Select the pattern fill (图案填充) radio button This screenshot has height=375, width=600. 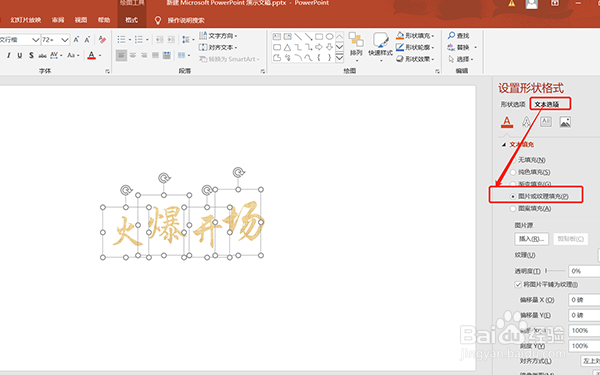click(513, 209)
